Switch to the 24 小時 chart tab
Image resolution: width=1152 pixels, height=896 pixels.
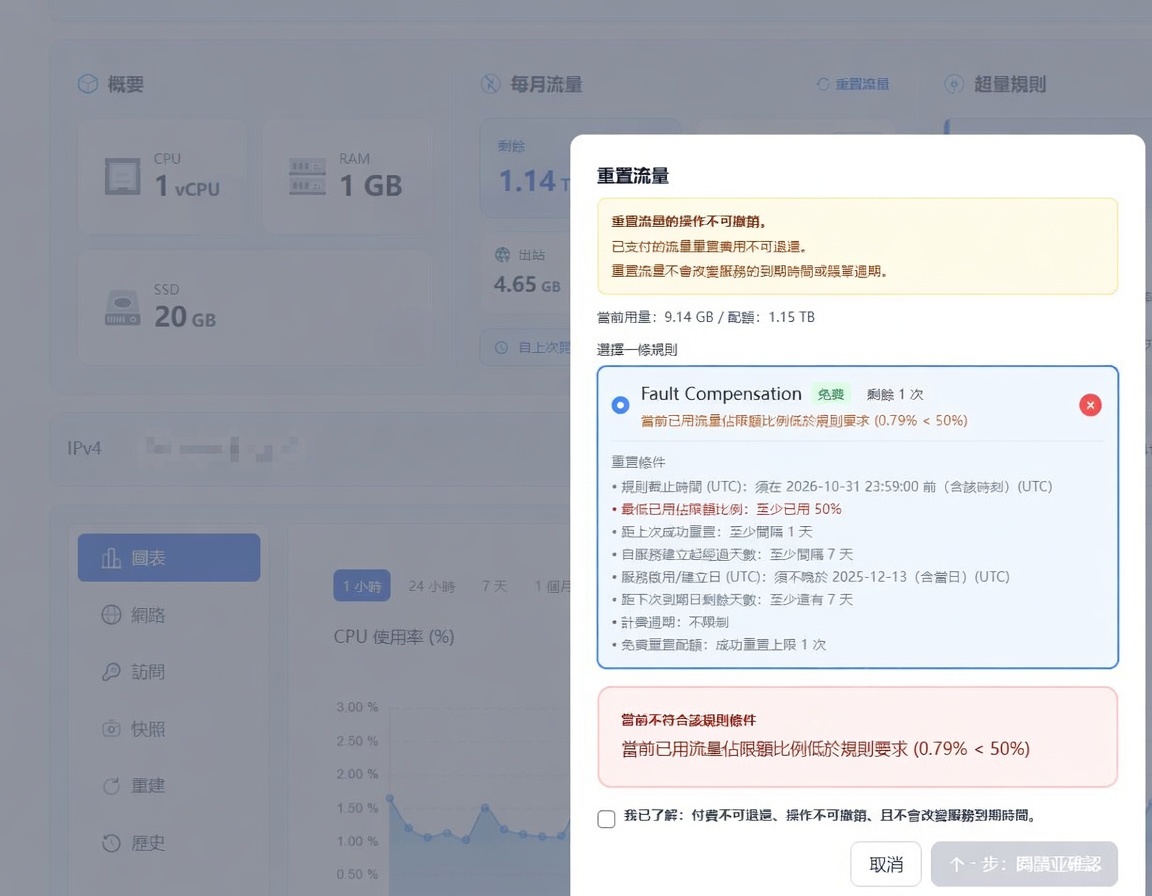431,586
